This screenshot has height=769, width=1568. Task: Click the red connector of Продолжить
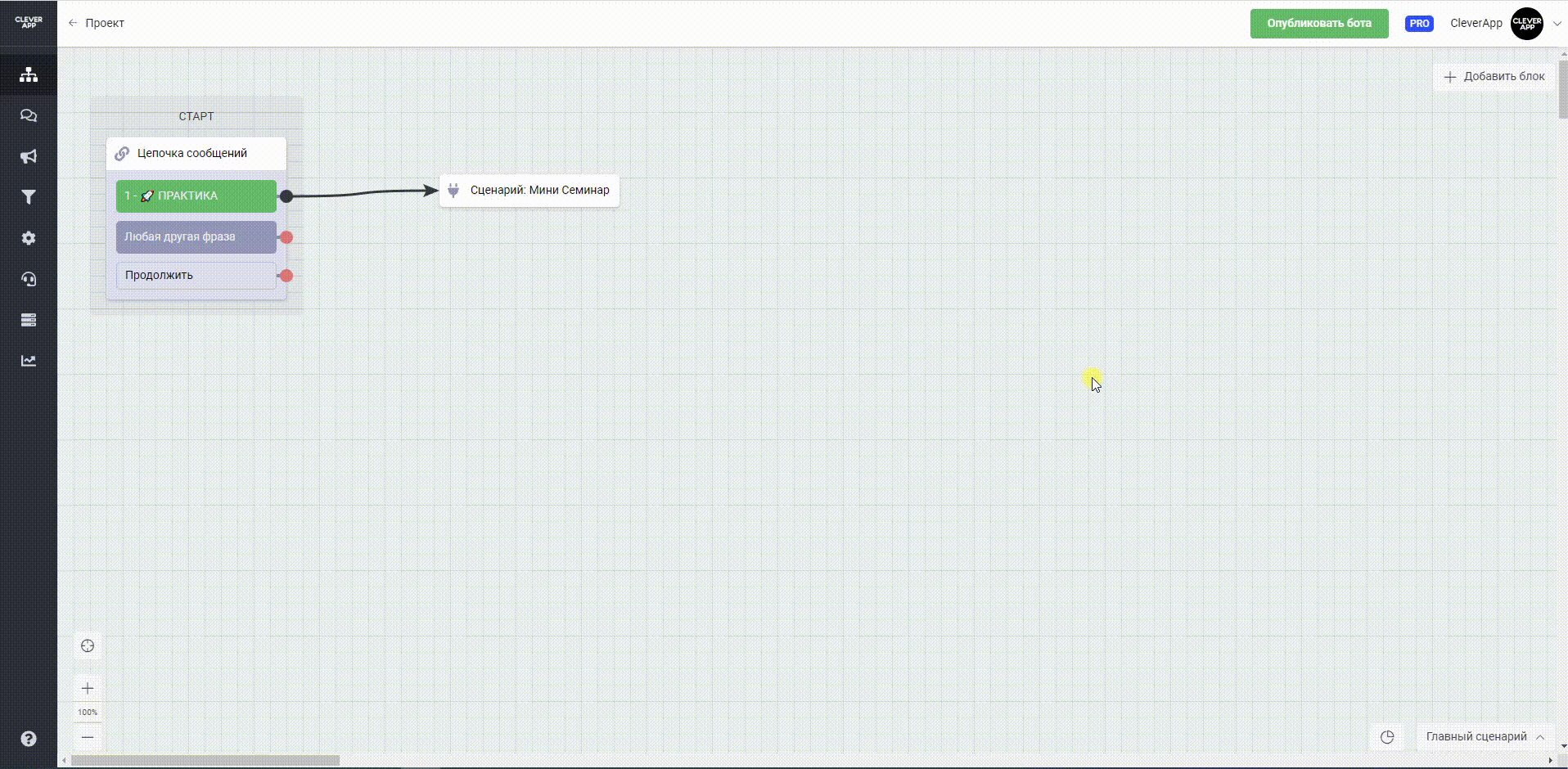(x=286, y=276)
